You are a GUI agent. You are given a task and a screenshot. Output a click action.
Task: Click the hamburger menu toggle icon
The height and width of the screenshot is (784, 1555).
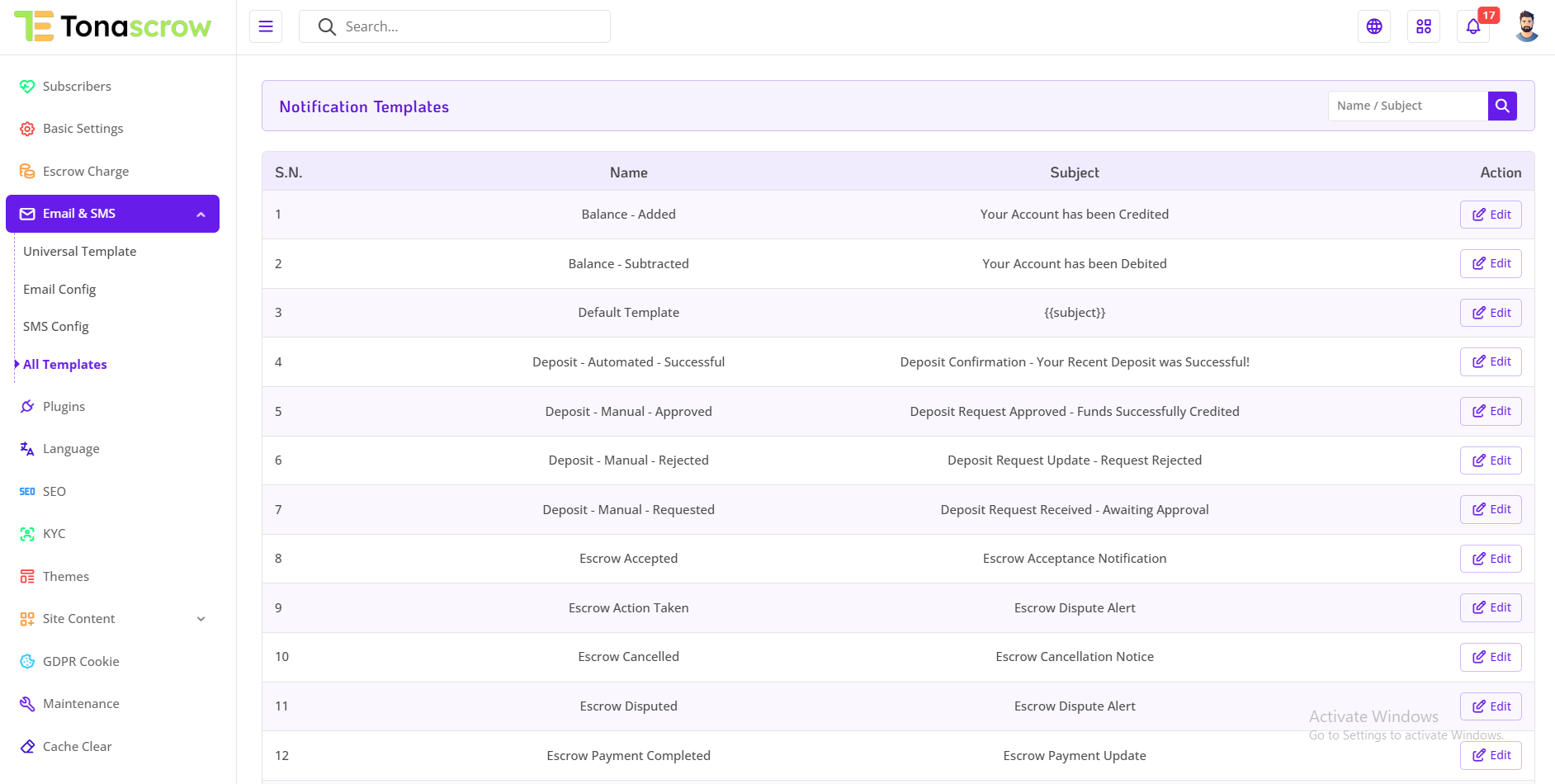pyautogui.click(x=266, y=26)
